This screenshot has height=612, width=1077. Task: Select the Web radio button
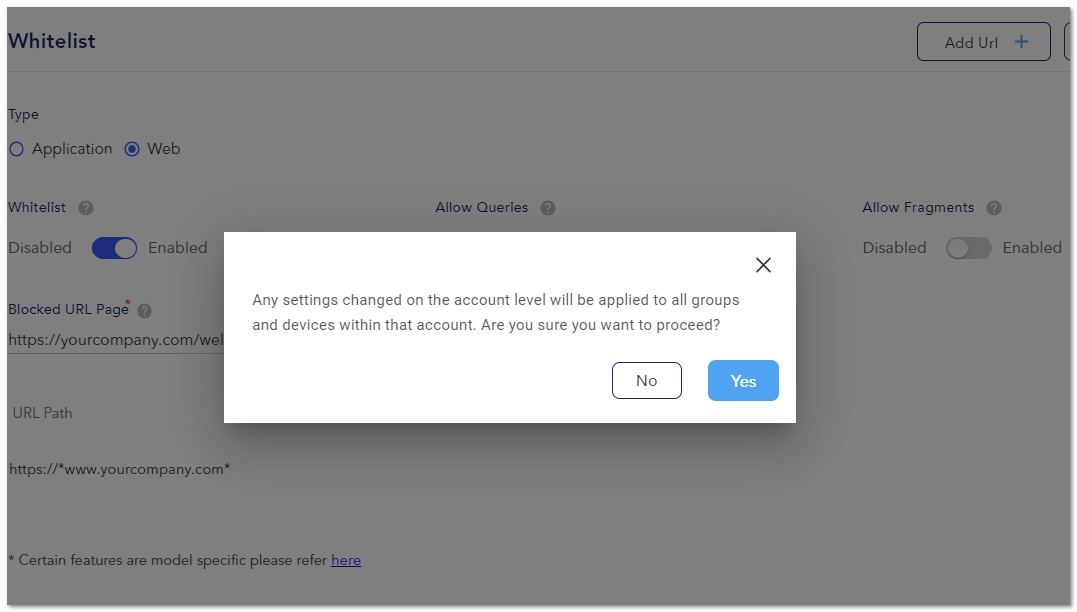pyautogui.click(x=132, y=149)
